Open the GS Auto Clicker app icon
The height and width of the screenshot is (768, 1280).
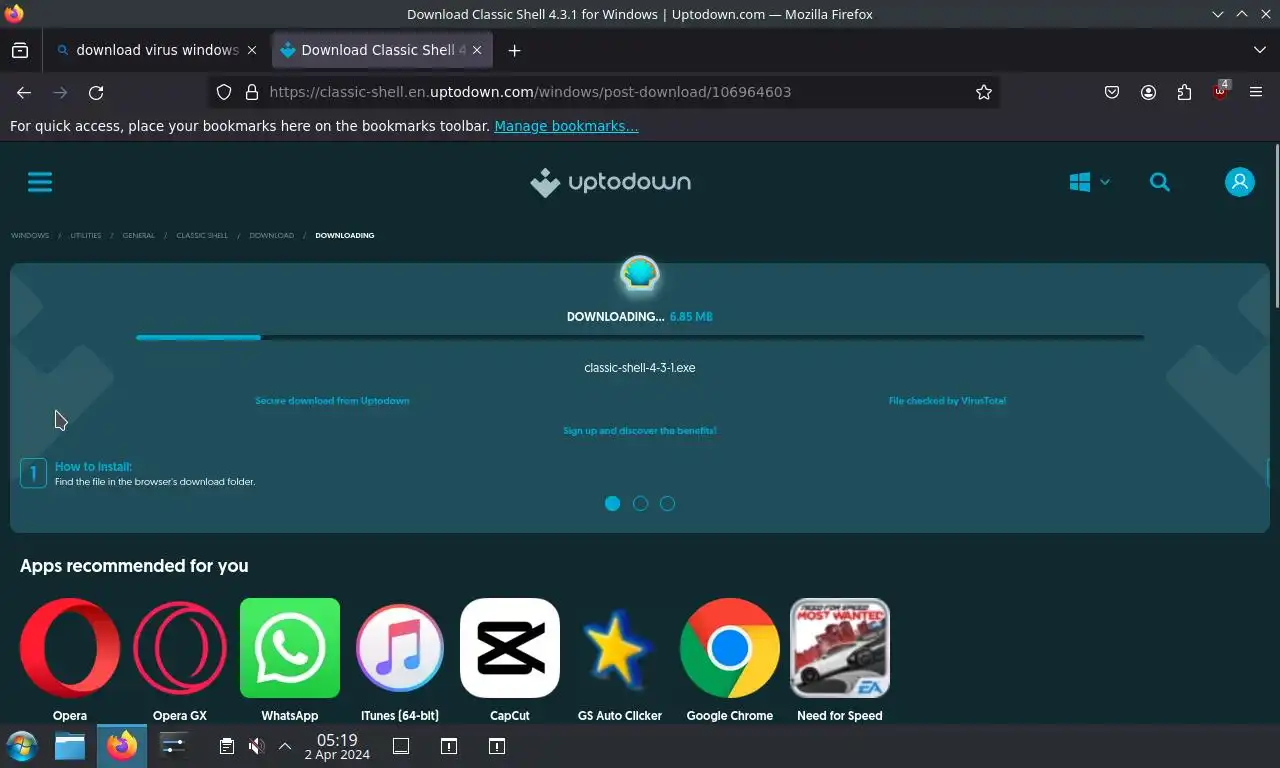click(620, 648)
